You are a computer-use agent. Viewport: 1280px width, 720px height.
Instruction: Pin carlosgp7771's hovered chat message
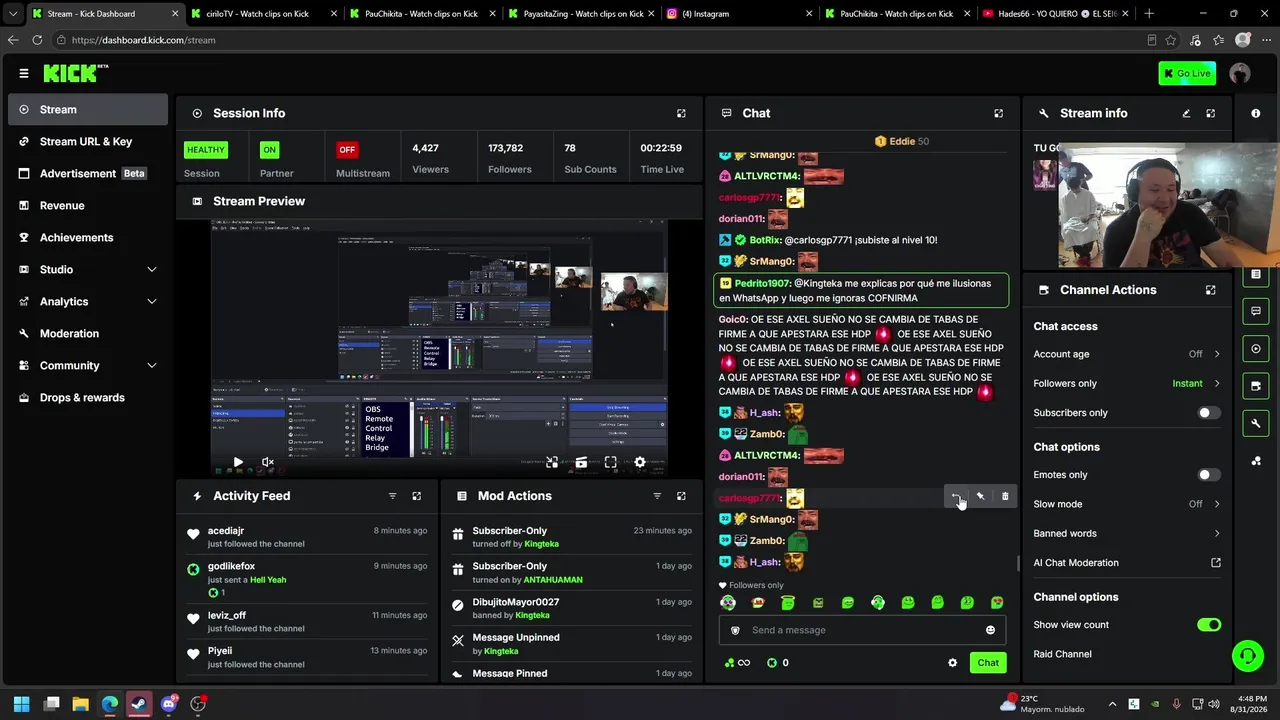pyautogui.click(x=980, y=497)
